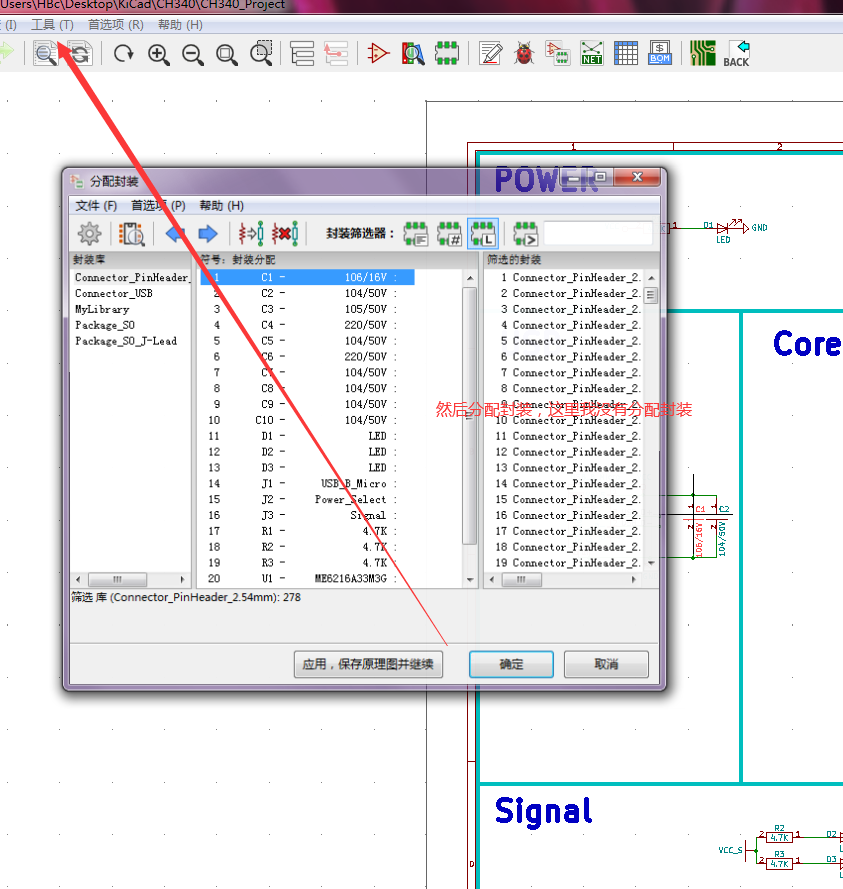Toggle filter by footprint keyword
Screen dimensions: 843x889
coord(417,233)
